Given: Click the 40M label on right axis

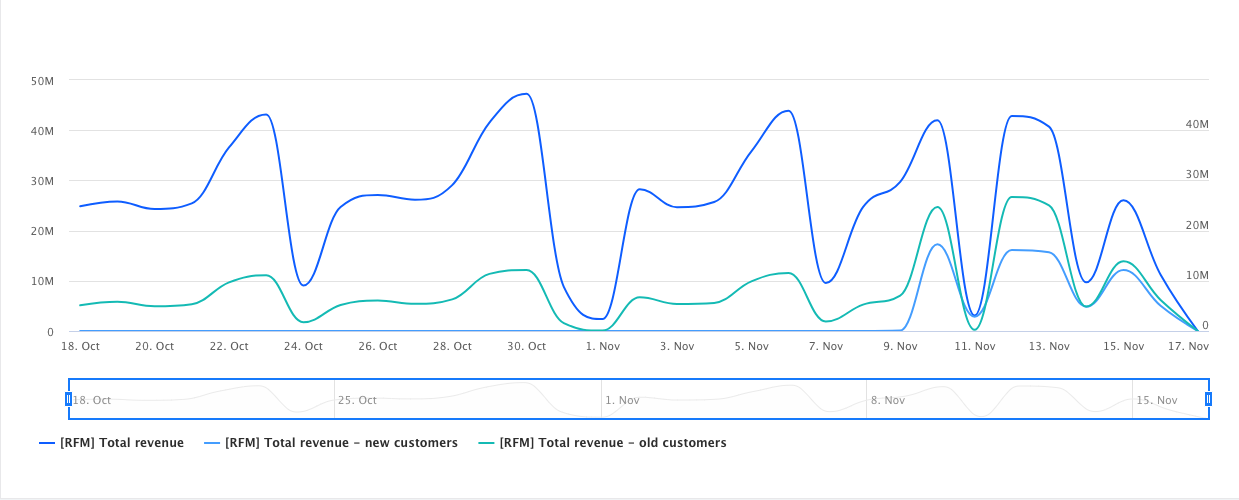Looking at the screenshot, I should coord(1197,125).
